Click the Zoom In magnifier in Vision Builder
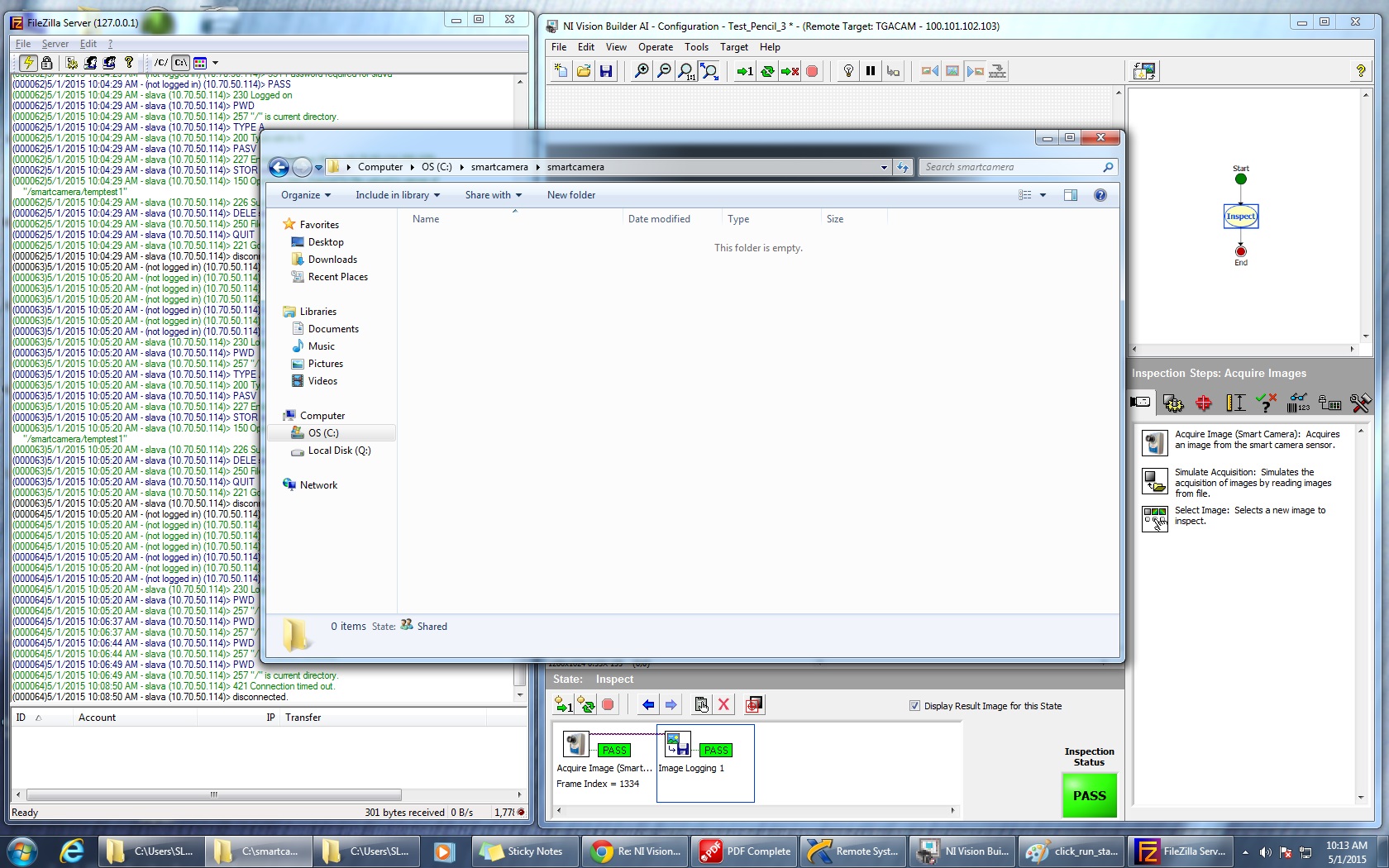1389x868 pixels. pyautogui.click(x=641, y=71)
